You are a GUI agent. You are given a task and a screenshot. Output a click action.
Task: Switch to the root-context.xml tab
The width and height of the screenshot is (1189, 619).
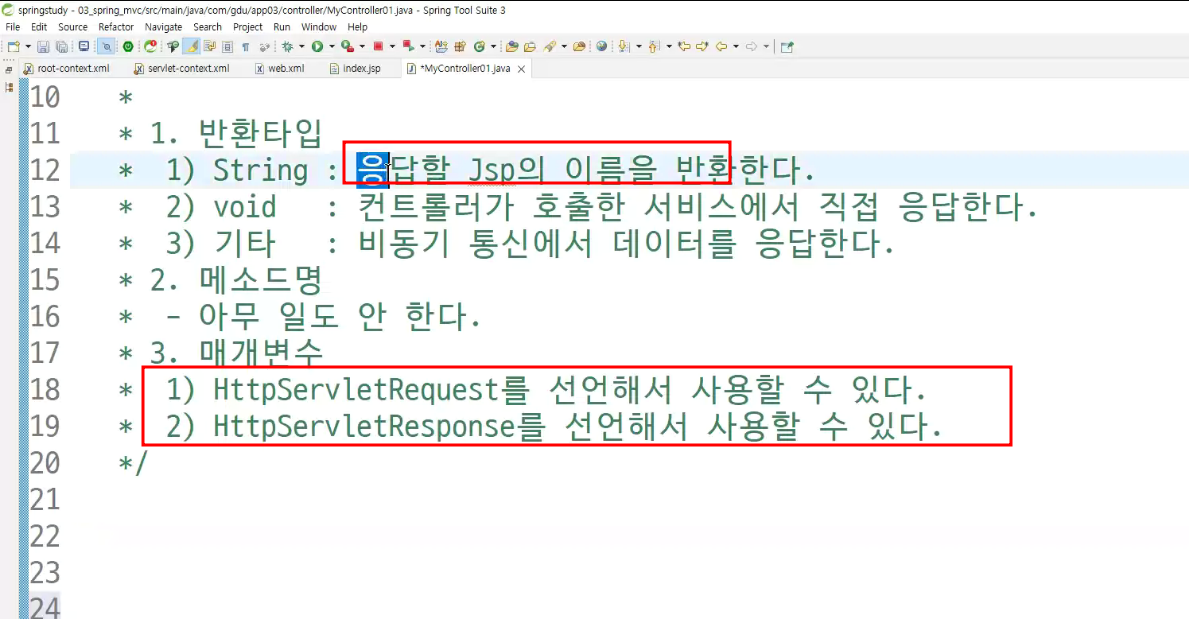coord(67,68)
